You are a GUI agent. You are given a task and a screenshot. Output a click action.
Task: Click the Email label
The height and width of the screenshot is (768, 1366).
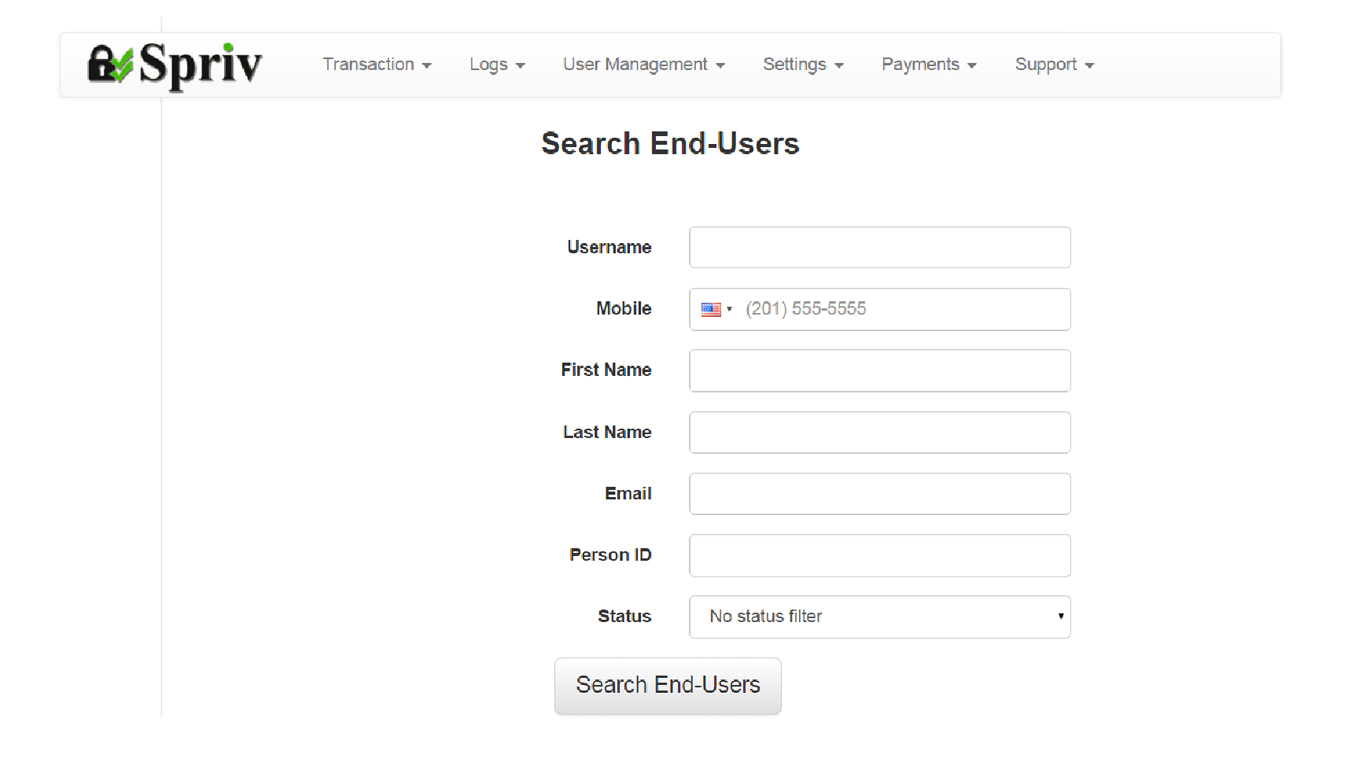point(628,494)
